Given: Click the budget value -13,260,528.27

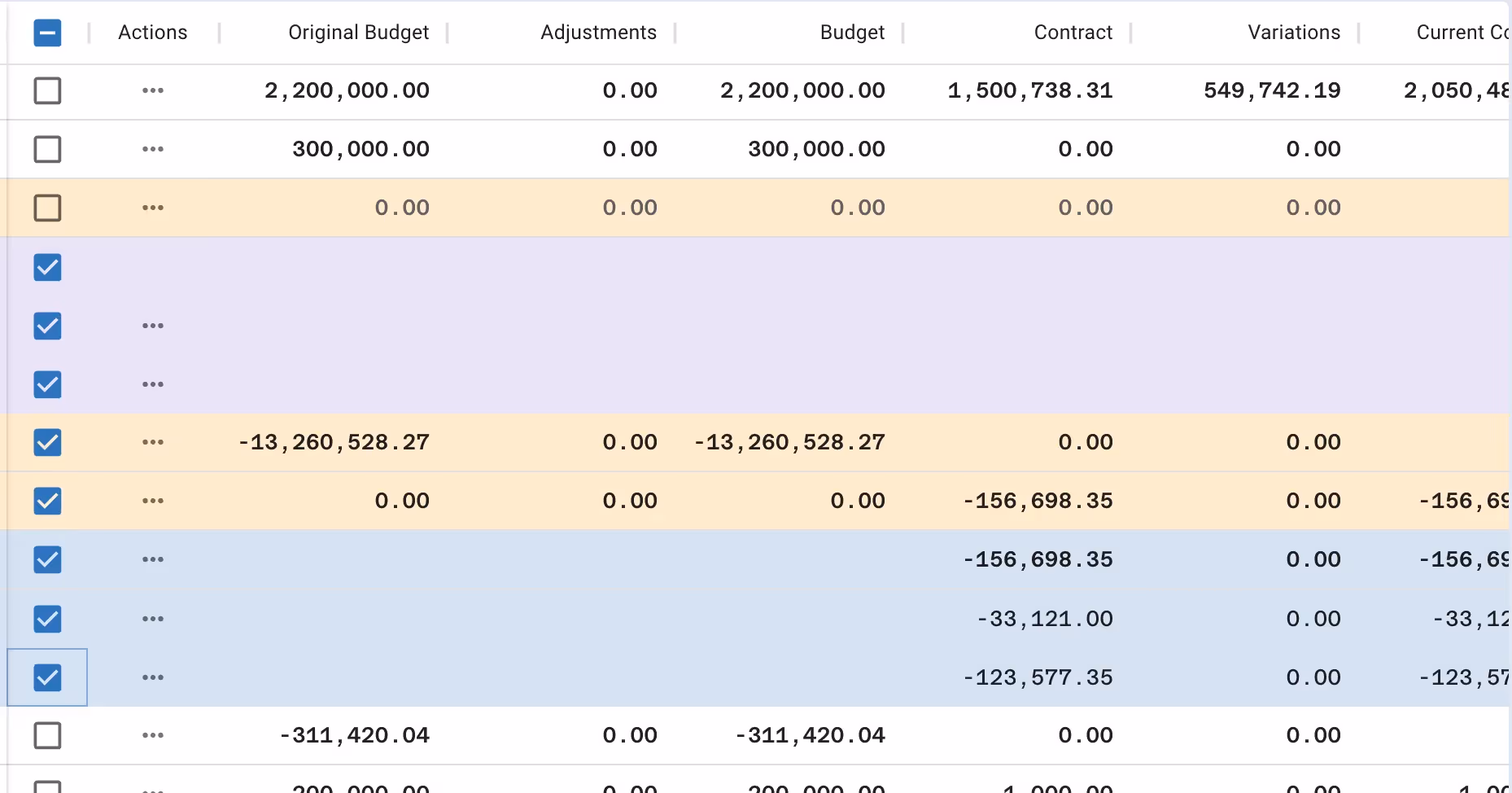Looking at the screenshot, I should [789, 442].
